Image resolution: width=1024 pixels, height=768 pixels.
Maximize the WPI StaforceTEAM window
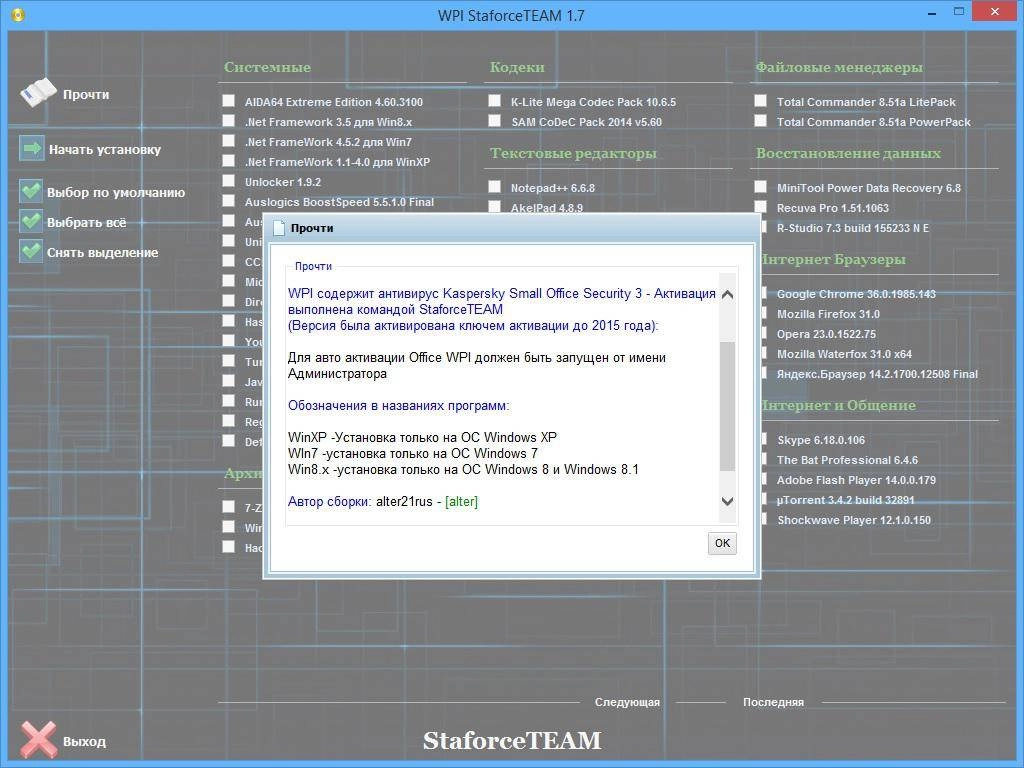[959, 12]
